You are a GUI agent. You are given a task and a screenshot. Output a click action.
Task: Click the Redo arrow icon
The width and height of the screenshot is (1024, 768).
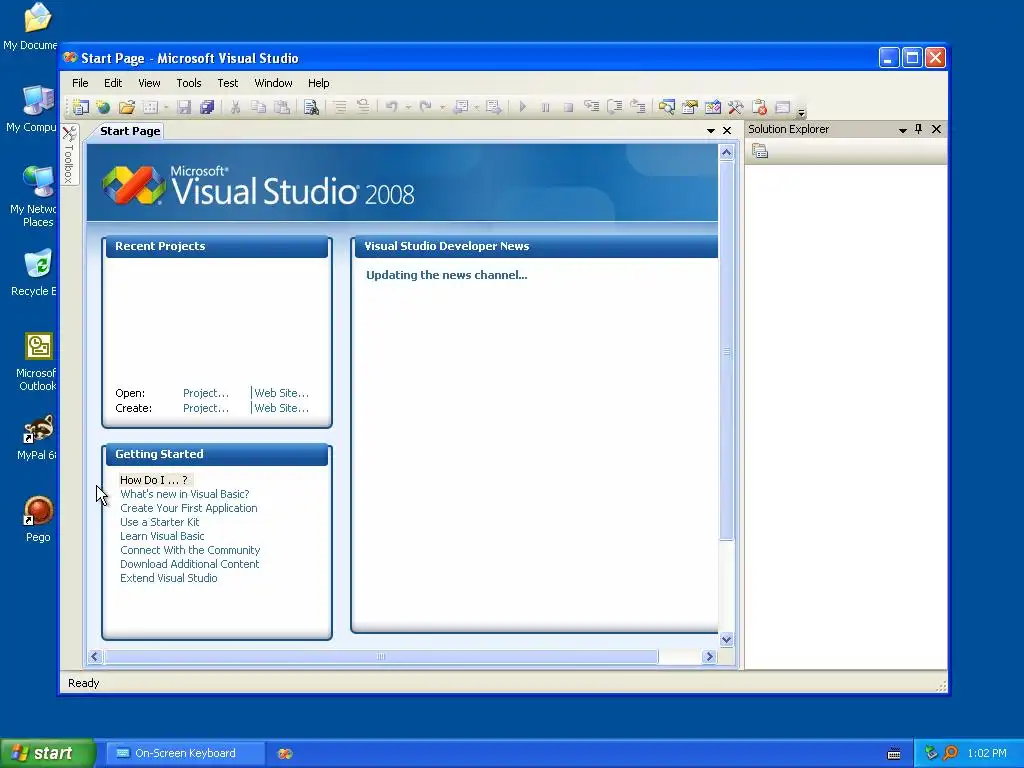click(426, 107)
